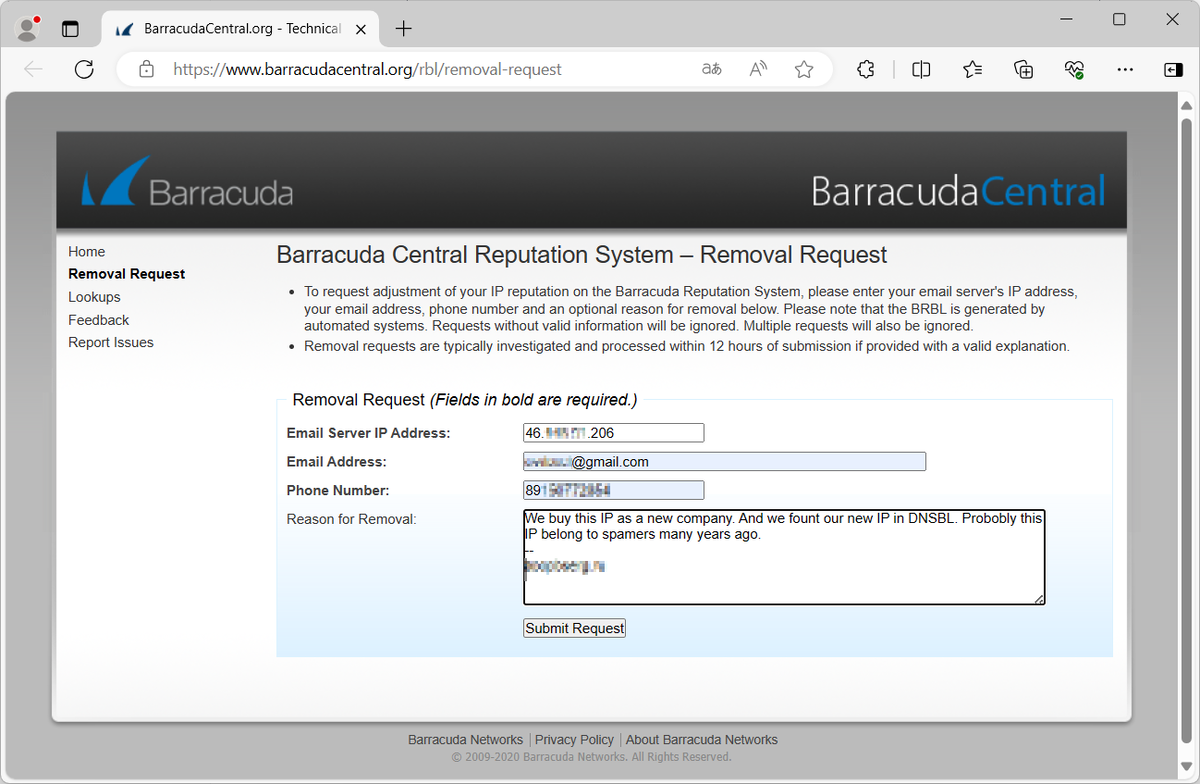
Task: Click the 'Phone Number:' label
Action: pos(338,490)
